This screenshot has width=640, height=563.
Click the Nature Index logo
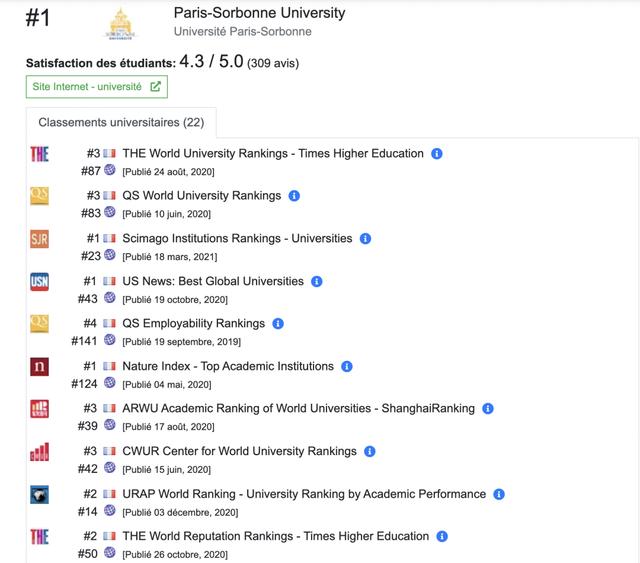[x=40, y=367]
